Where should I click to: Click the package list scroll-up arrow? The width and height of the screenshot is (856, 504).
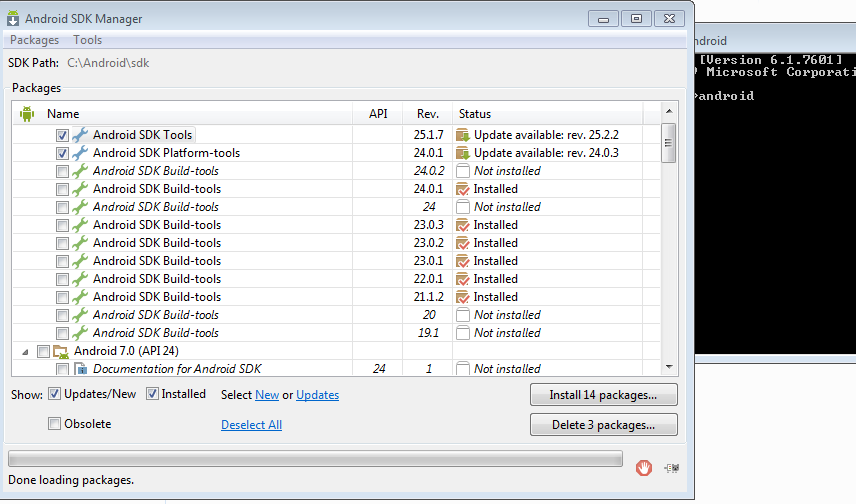tap(669, 111)
